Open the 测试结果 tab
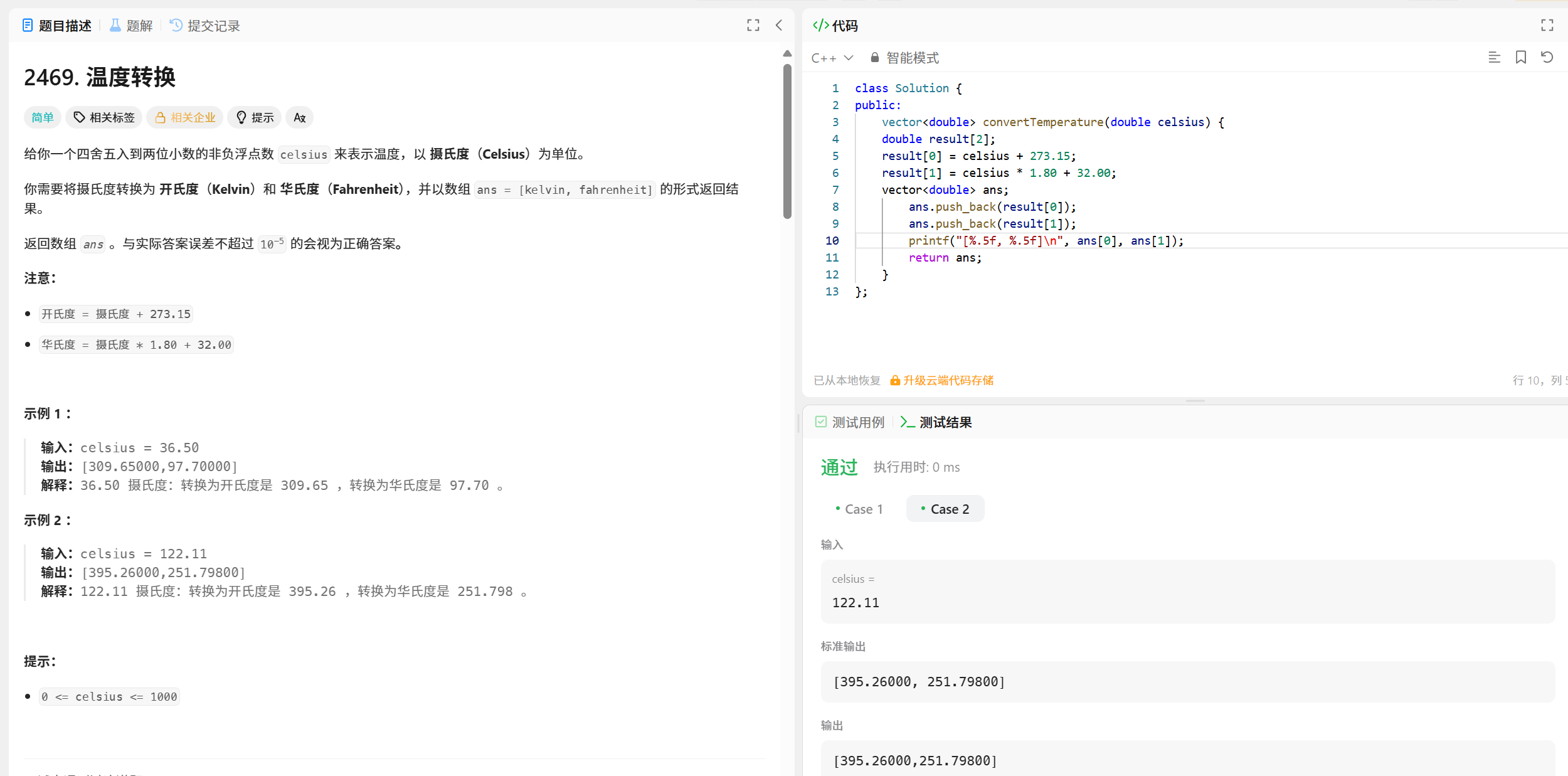Viewport: 1568px width, 776px height. tap(936, 422)
